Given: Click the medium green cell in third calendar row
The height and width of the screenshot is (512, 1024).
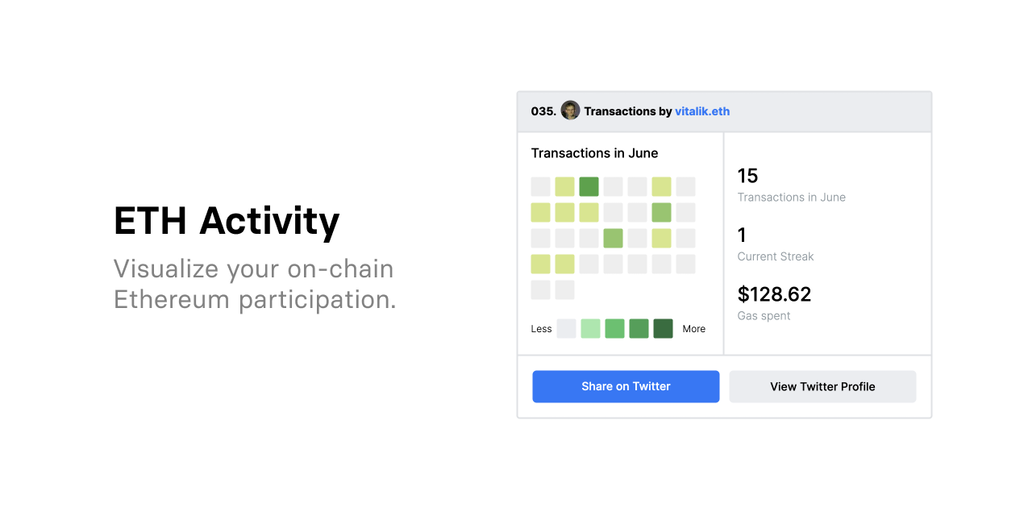Looking at the screenshot, I should click(x=613, y=238).
